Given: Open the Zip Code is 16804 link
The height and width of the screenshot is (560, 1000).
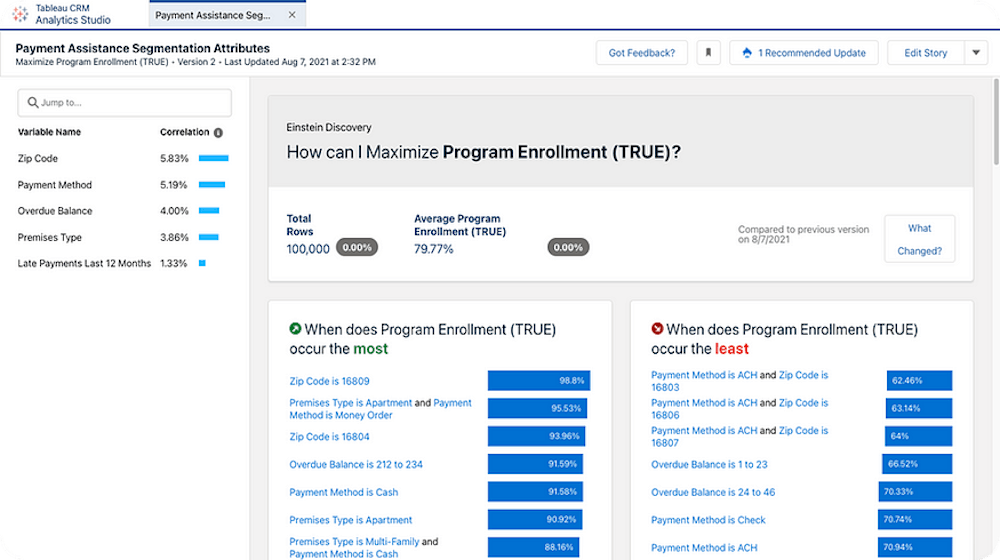Looking at the screenshot, I should pos(329,437).
